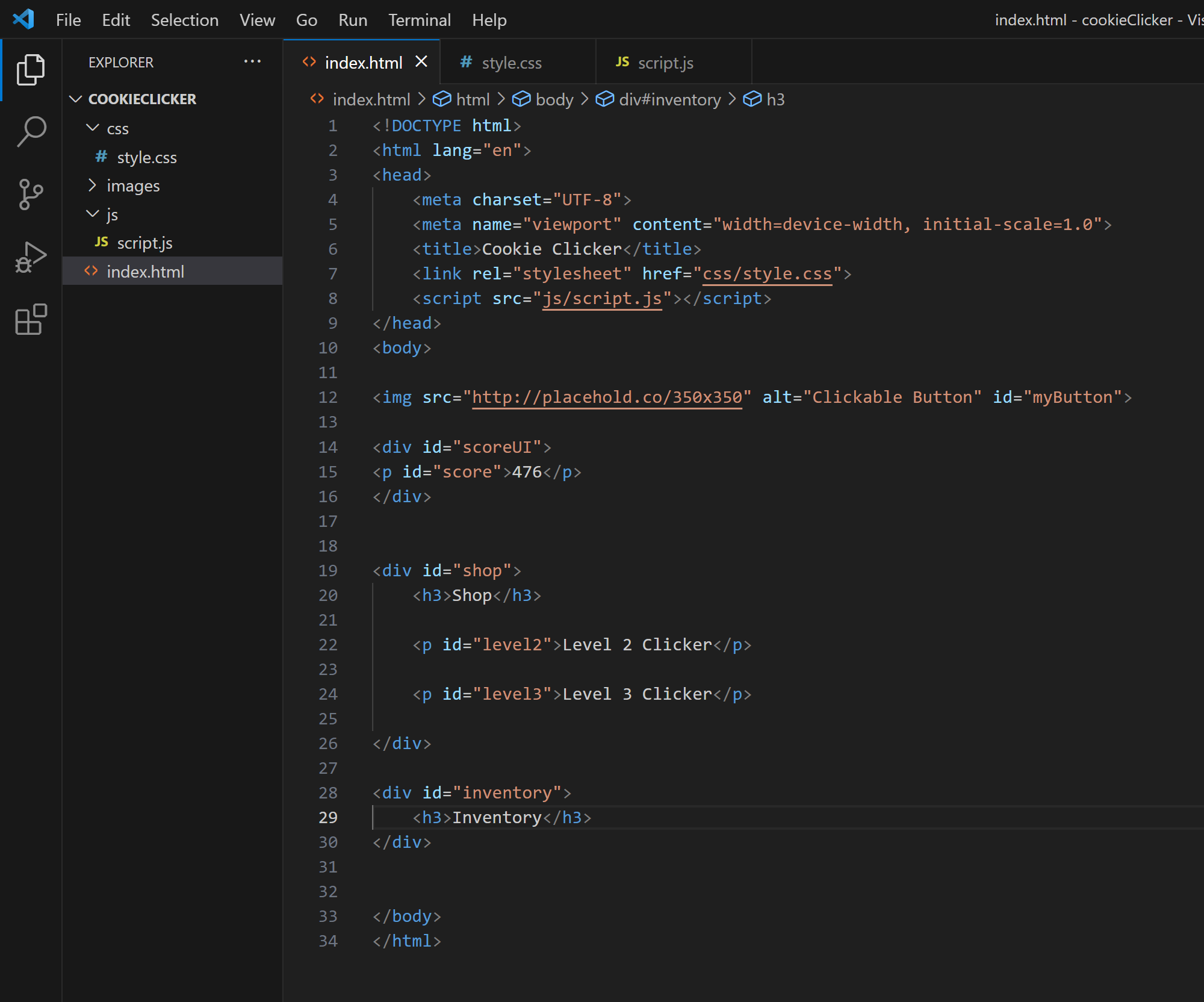Click the "myButton" id value
This screenshot has height=1002, width=1204.
[x=1073, y=397]
